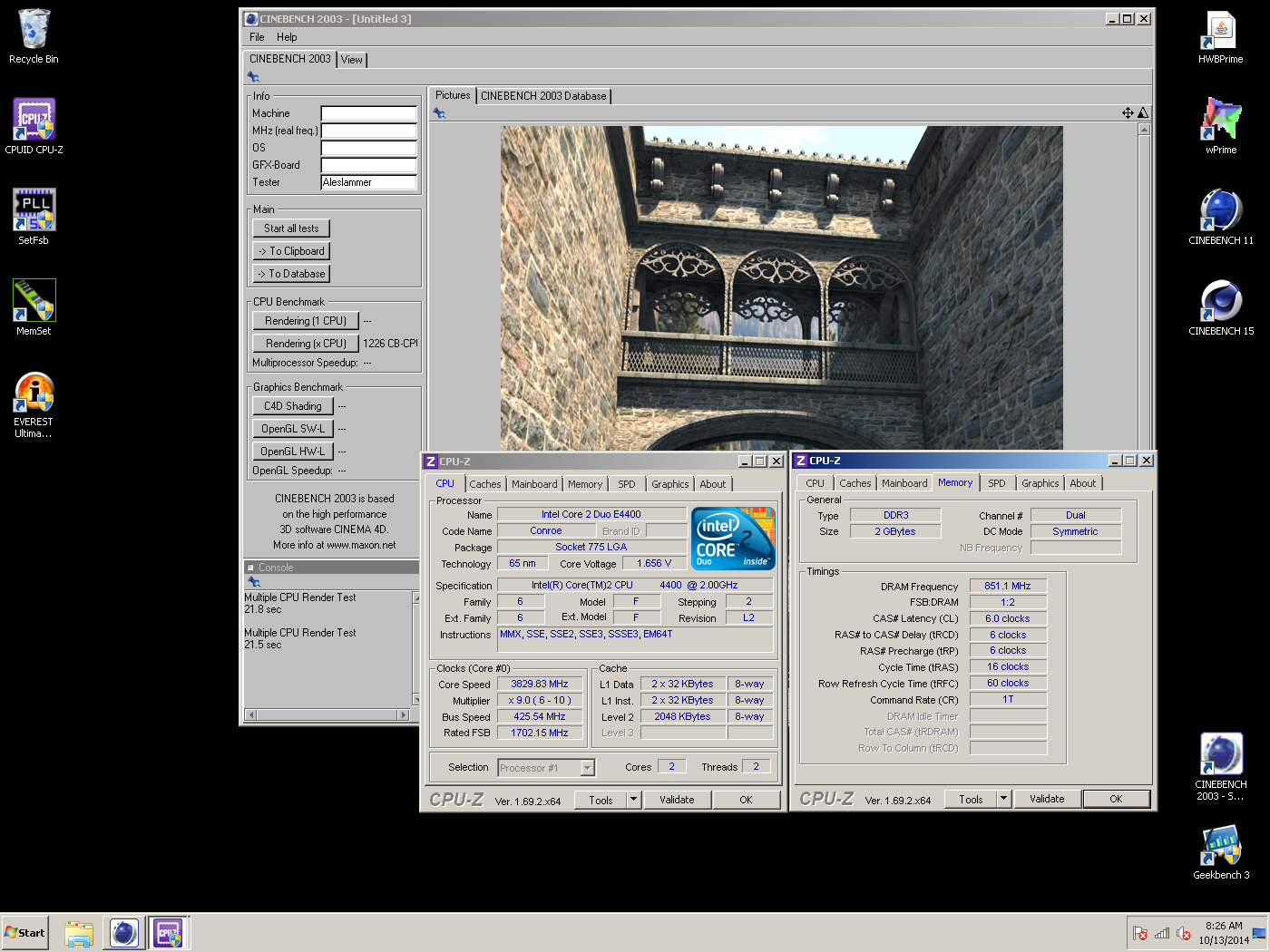Click OK in right CPU-Z Memory window
Viewport: 1270px width, 952px height.
click(x=1116, y=799)
